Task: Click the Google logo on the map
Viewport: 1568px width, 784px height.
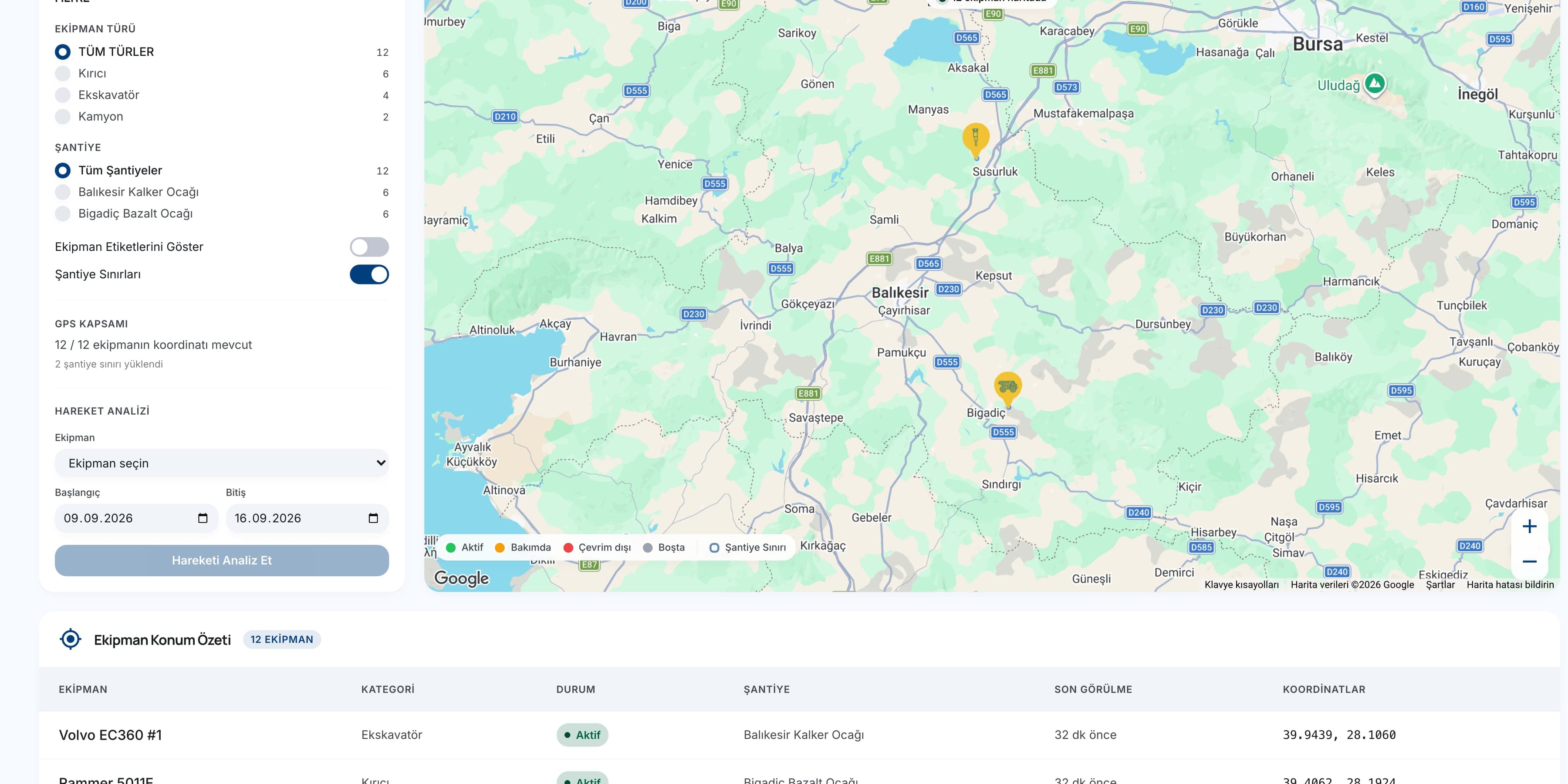Action: 461,578
